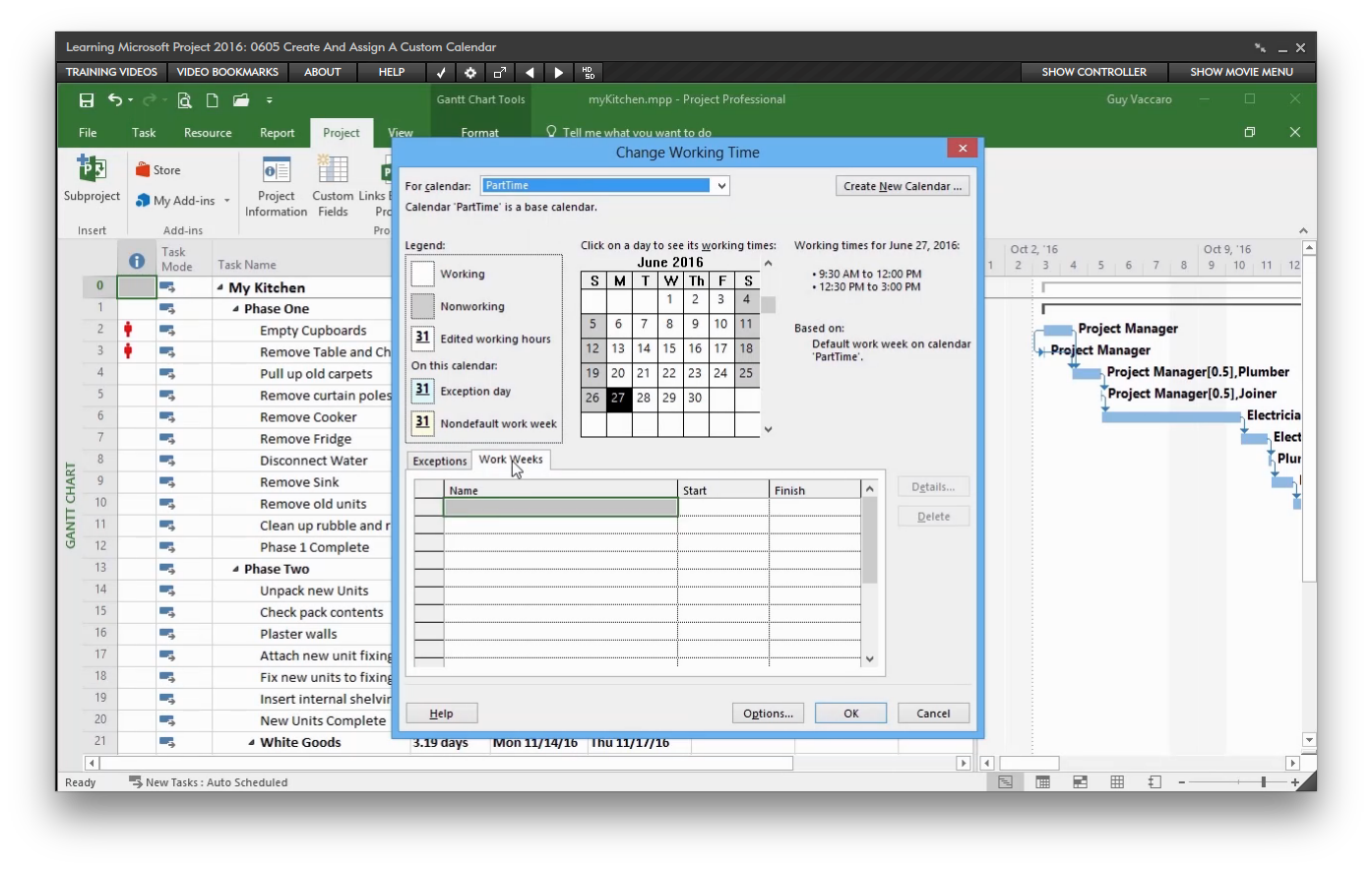Open Resource Sheet view from status bar

click(x=1117, y=781)
